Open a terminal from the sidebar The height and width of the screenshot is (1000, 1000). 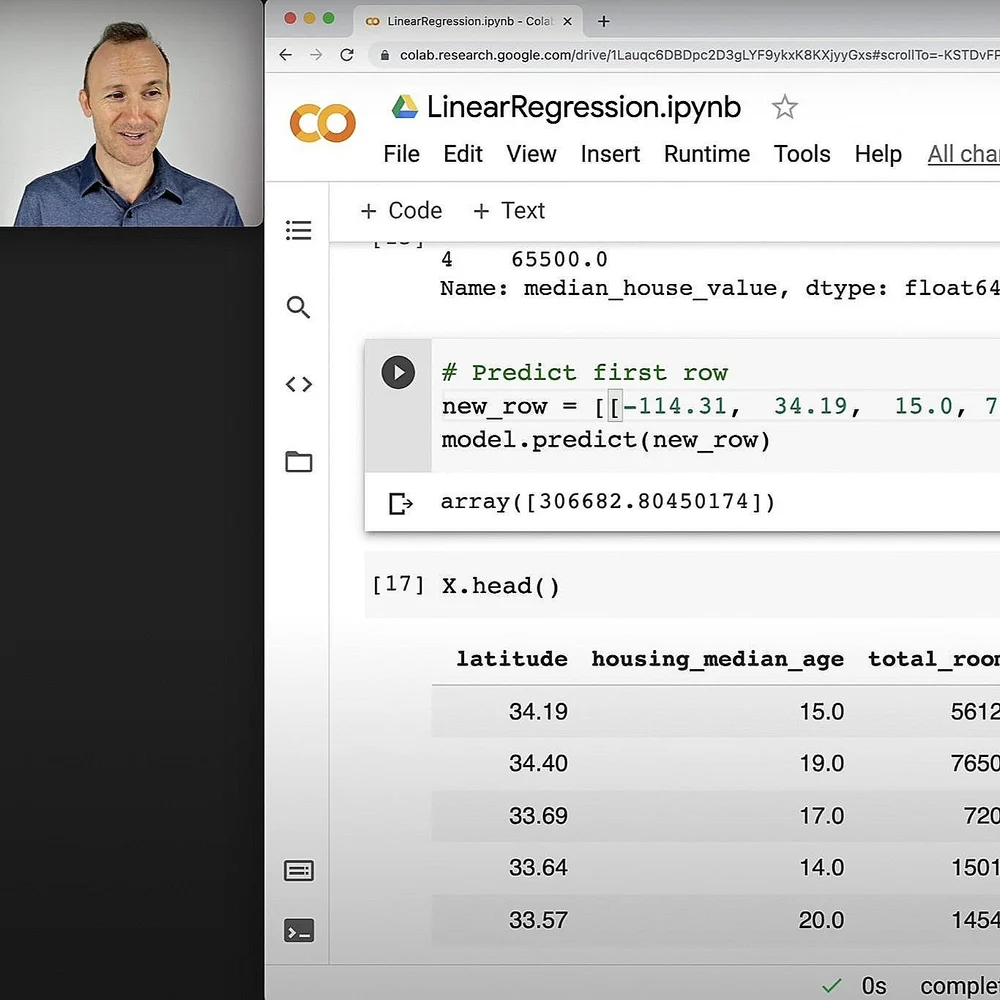298,931
